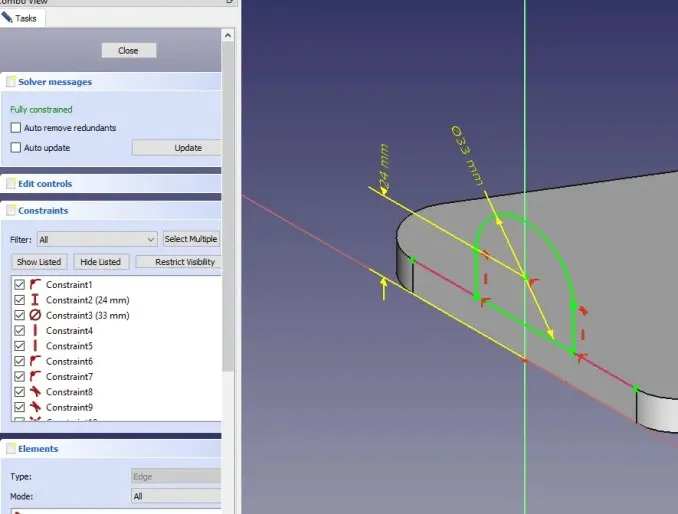
Task: Uncheck Constraint2 (24 mm) checkbox
Action: click(x=19, y=300)
